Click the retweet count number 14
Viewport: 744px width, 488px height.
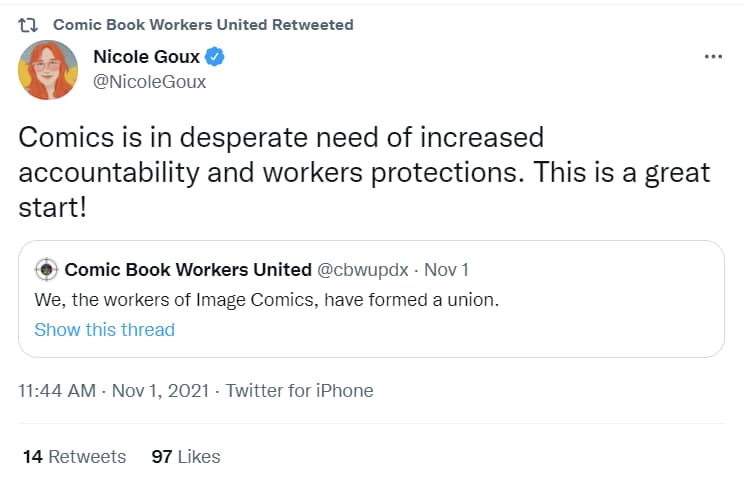(x=33, y=457)
